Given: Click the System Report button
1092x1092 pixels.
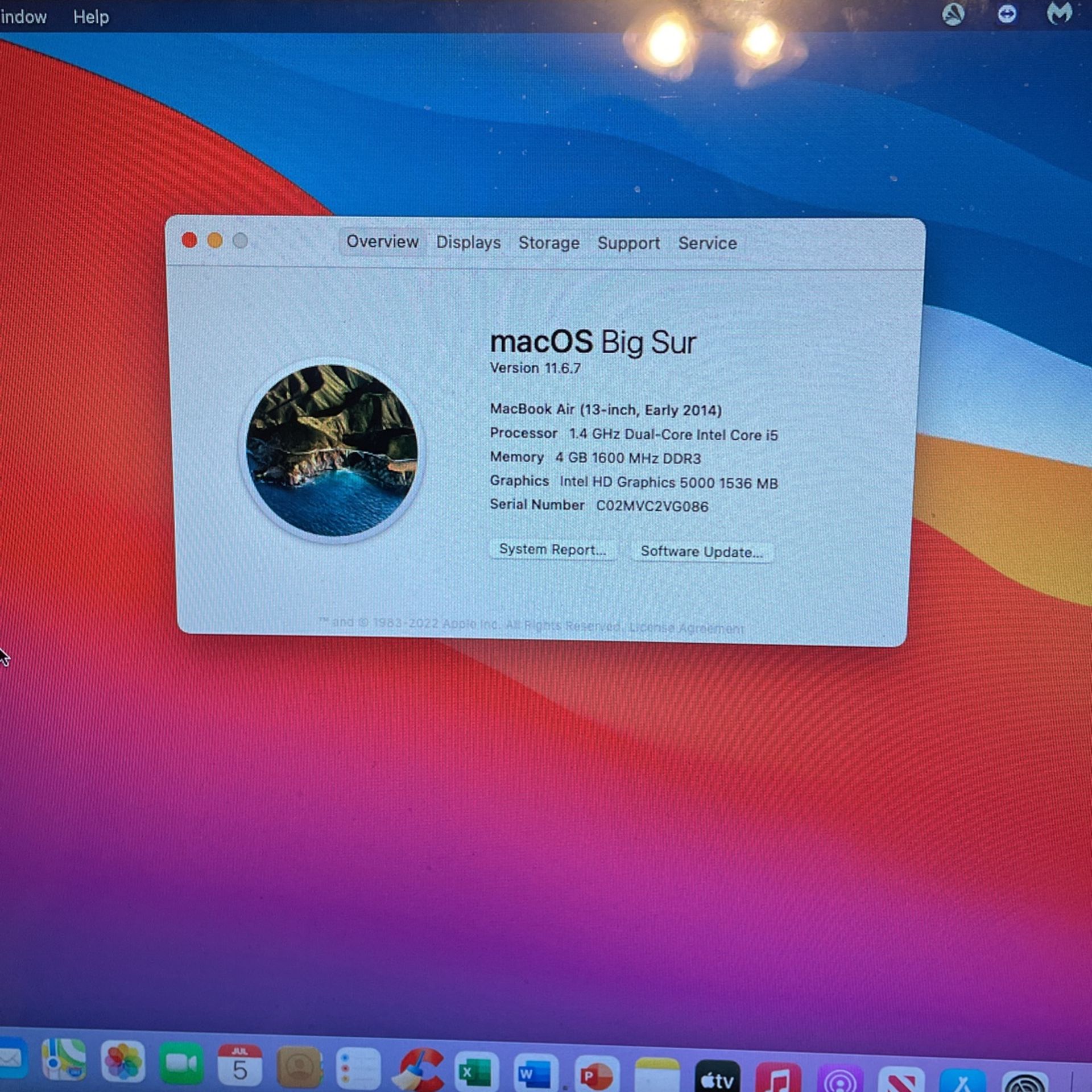Looking at the screenshot, I should [x=553, y=549].
